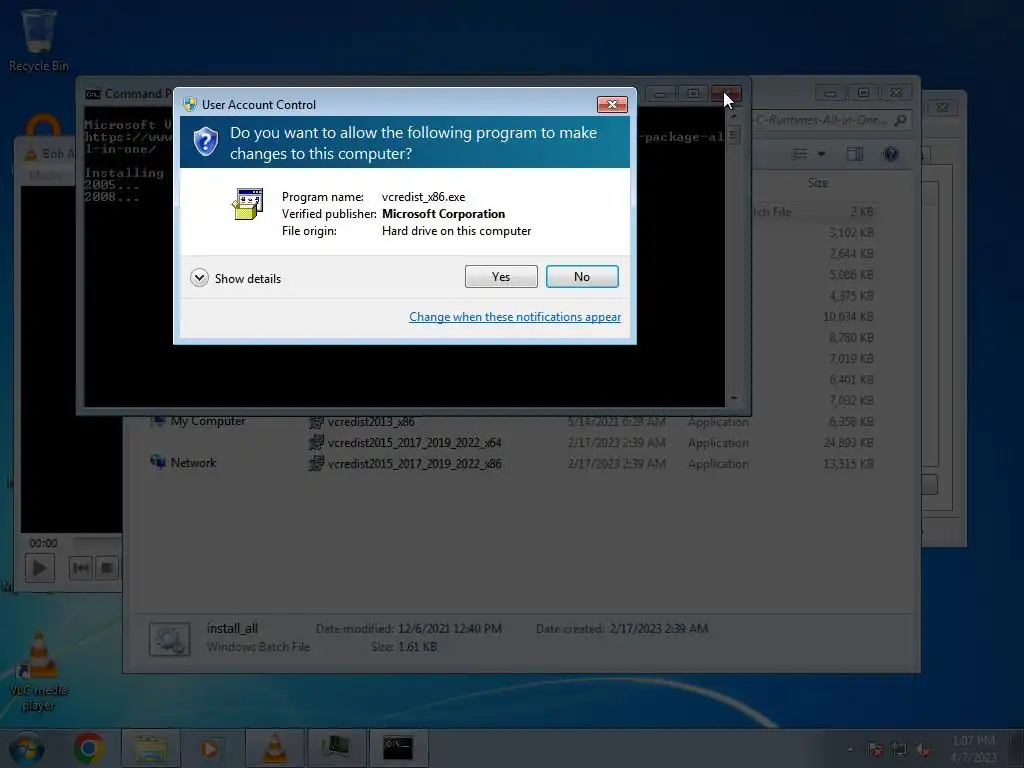The height and width of the screenshot is (768, 1024).
Task: Switch to VLC taskbar button
Action: [274, 748]
